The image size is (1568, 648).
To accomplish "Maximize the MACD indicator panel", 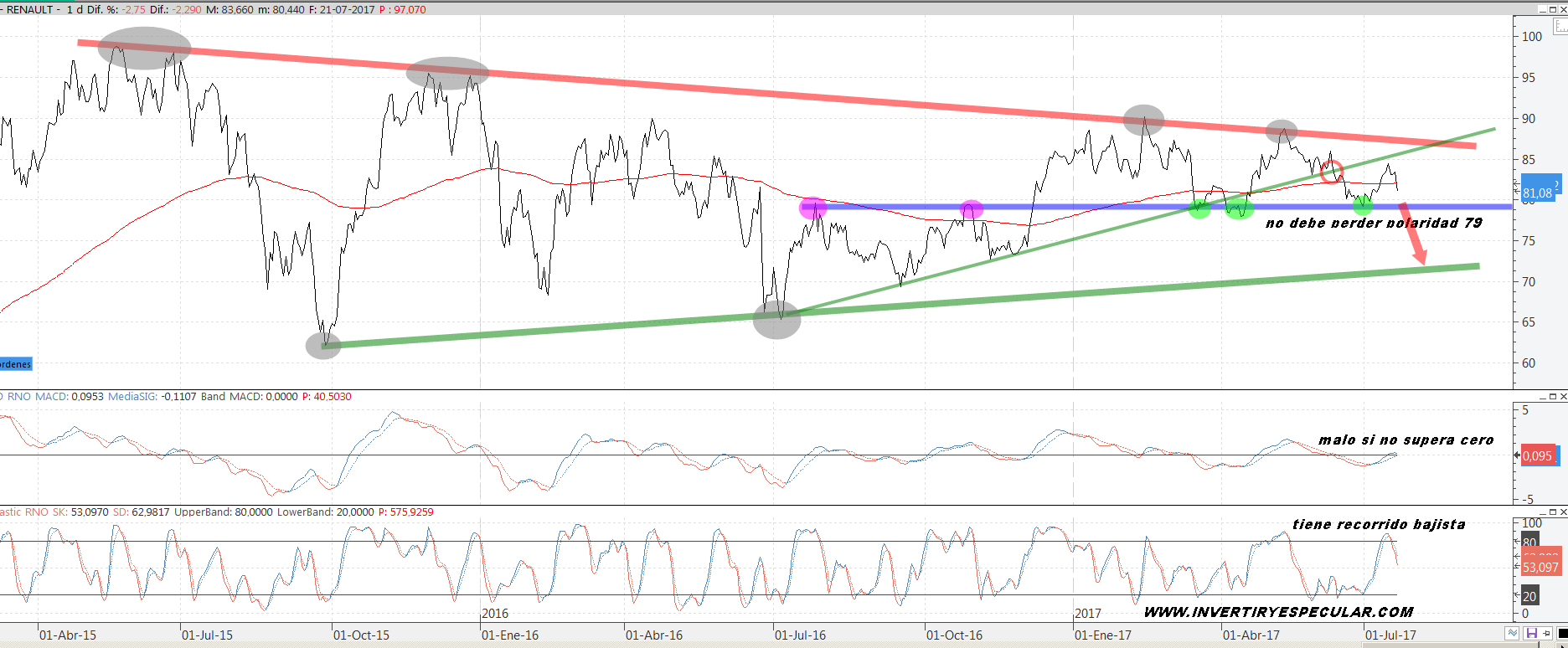I will tap(1552, 397).
